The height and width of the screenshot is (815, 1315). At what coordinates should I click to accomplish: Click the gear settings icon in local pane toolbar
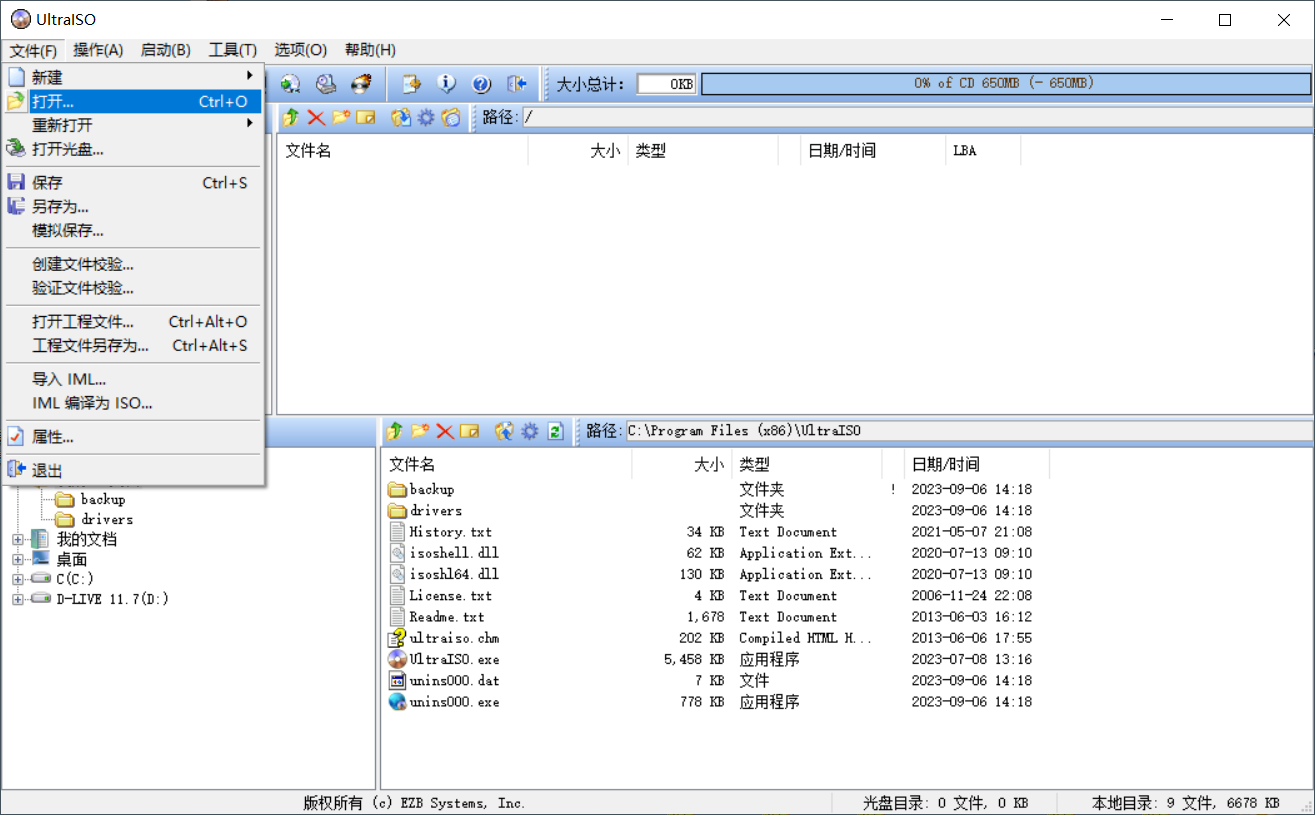(529, 431)
